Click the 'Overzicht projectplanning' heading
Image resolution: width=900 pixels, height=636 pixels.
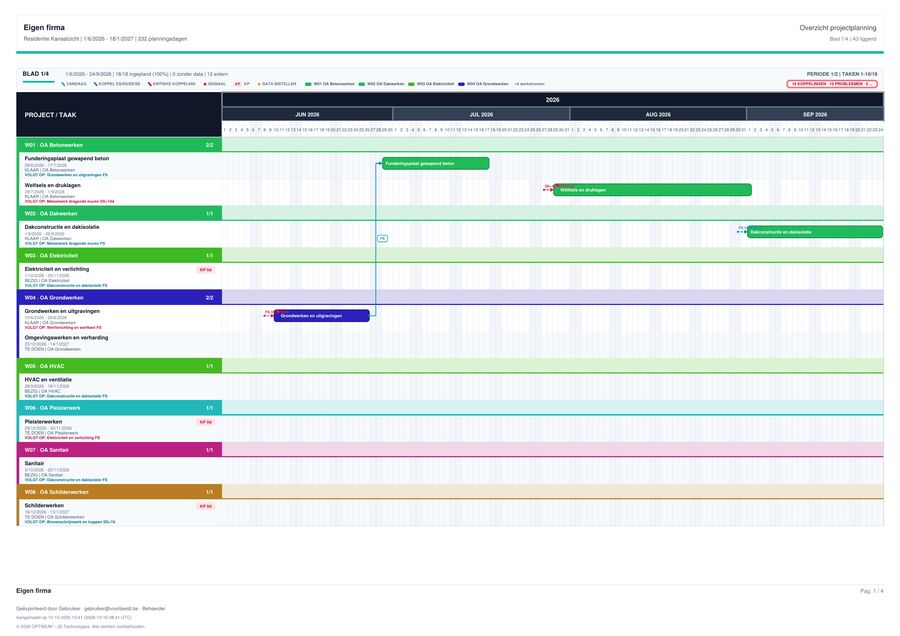point(838,28)
